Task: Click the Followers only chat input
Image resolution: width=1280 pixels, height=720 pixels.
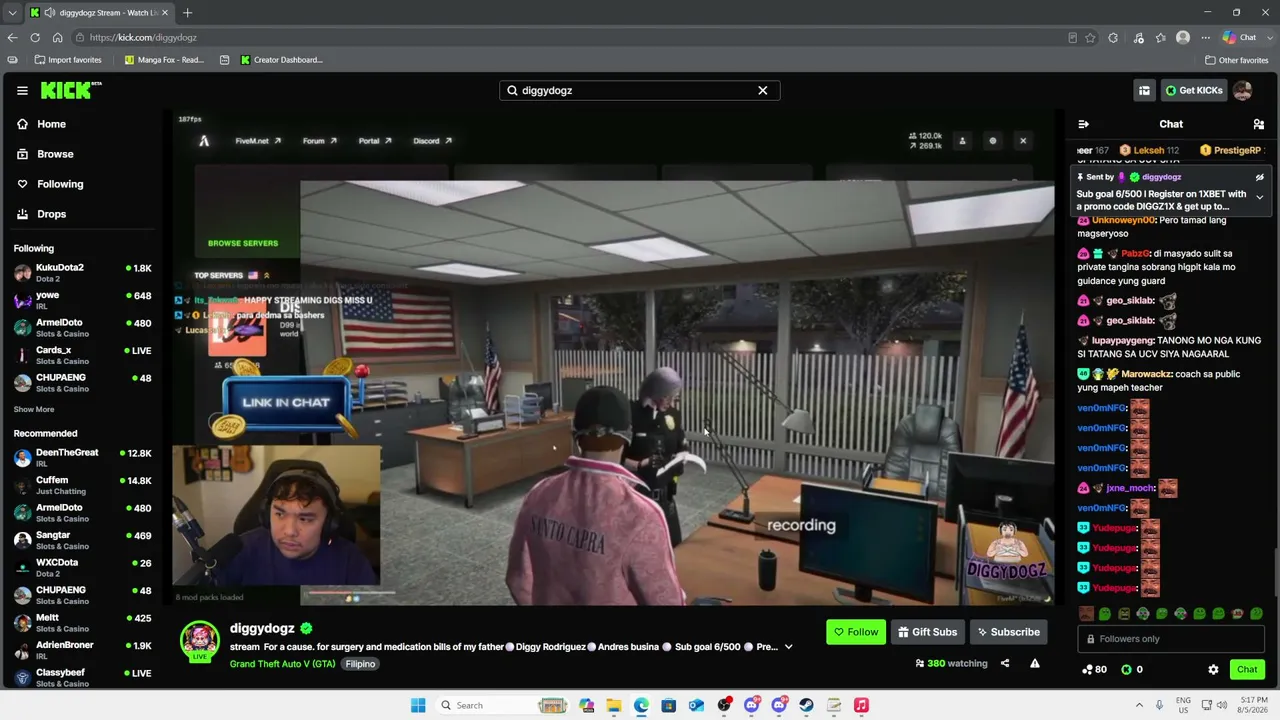Action: 1171,639
